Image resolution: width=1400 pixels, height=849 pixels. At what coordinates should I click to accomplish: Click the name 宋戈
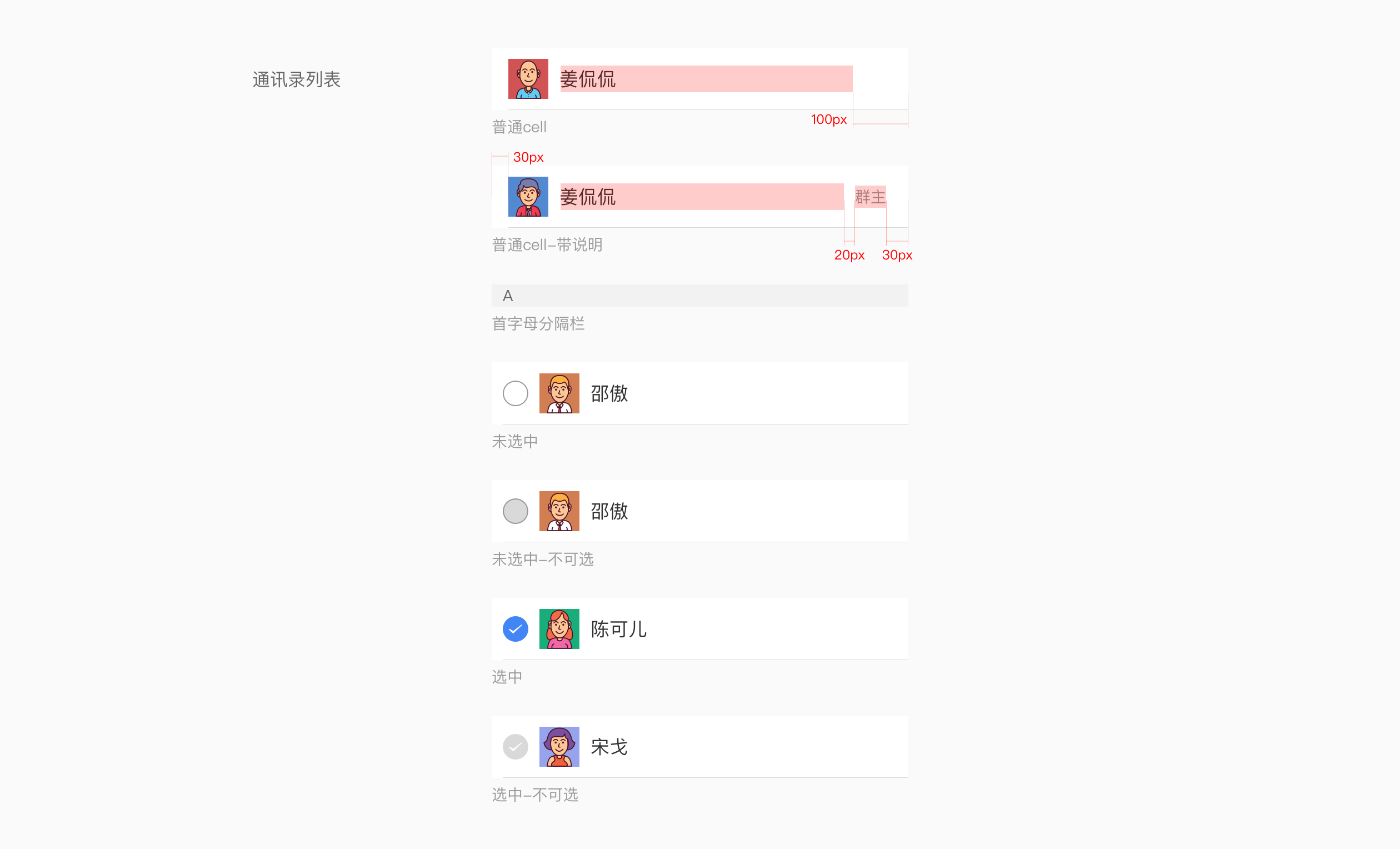click(609, 747)
